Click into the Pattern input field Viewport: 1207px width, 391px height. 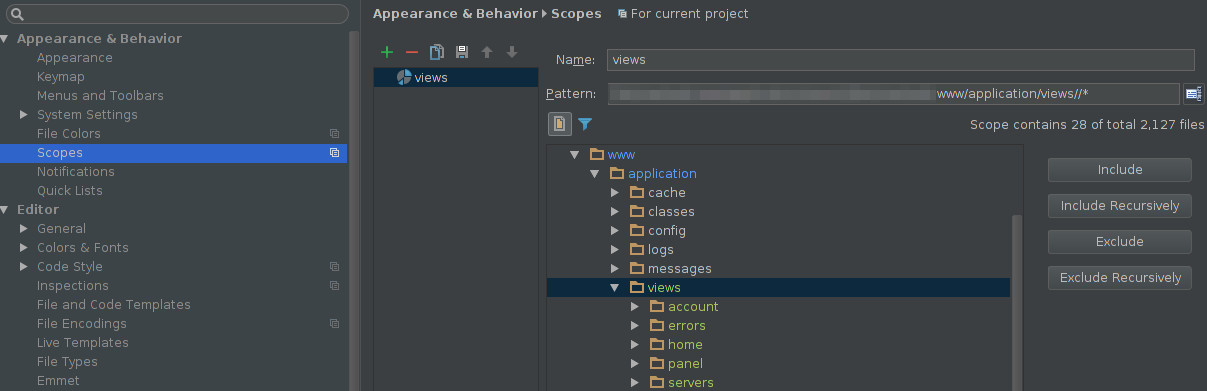click(x=893, y=94)
